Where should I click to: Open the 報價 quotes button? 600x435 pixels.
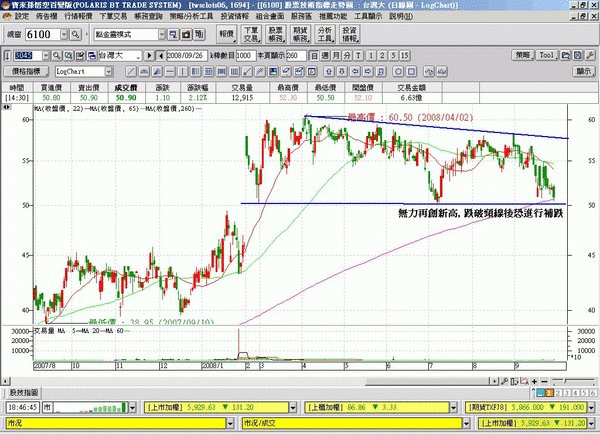click(227, 34)
